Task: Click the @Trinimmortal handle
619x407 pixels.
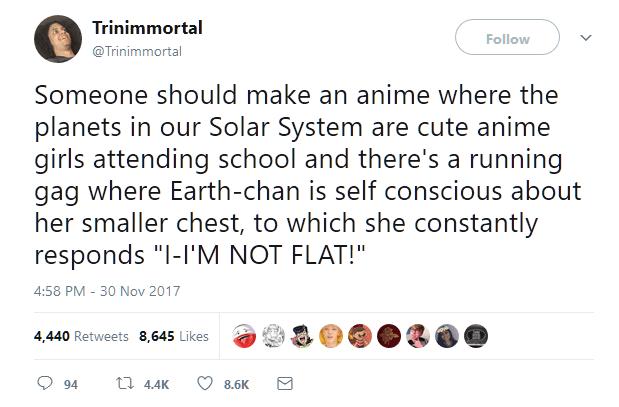Action: [x=135, y=51]
